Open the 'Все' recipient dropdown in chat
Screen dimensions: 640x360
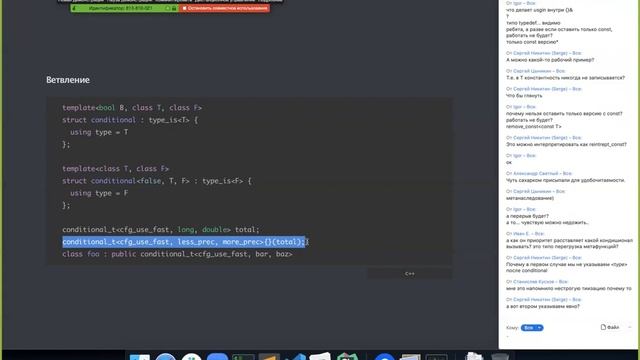click(532, 328)
